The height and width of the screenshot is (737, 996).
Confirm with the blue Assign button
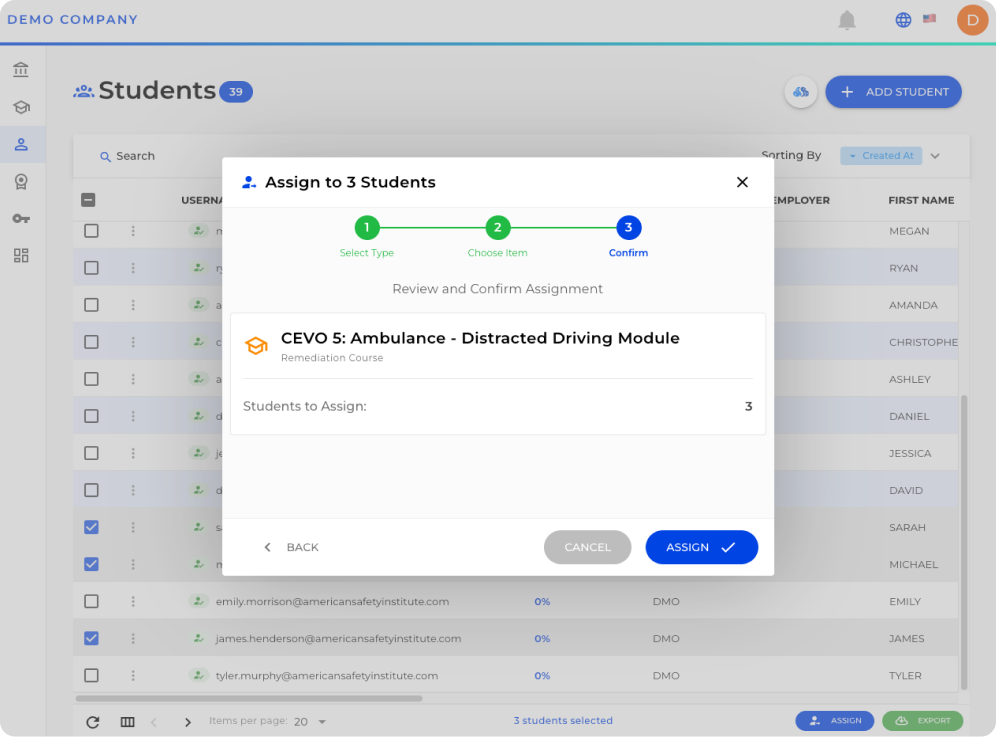[x=702, y=547]
